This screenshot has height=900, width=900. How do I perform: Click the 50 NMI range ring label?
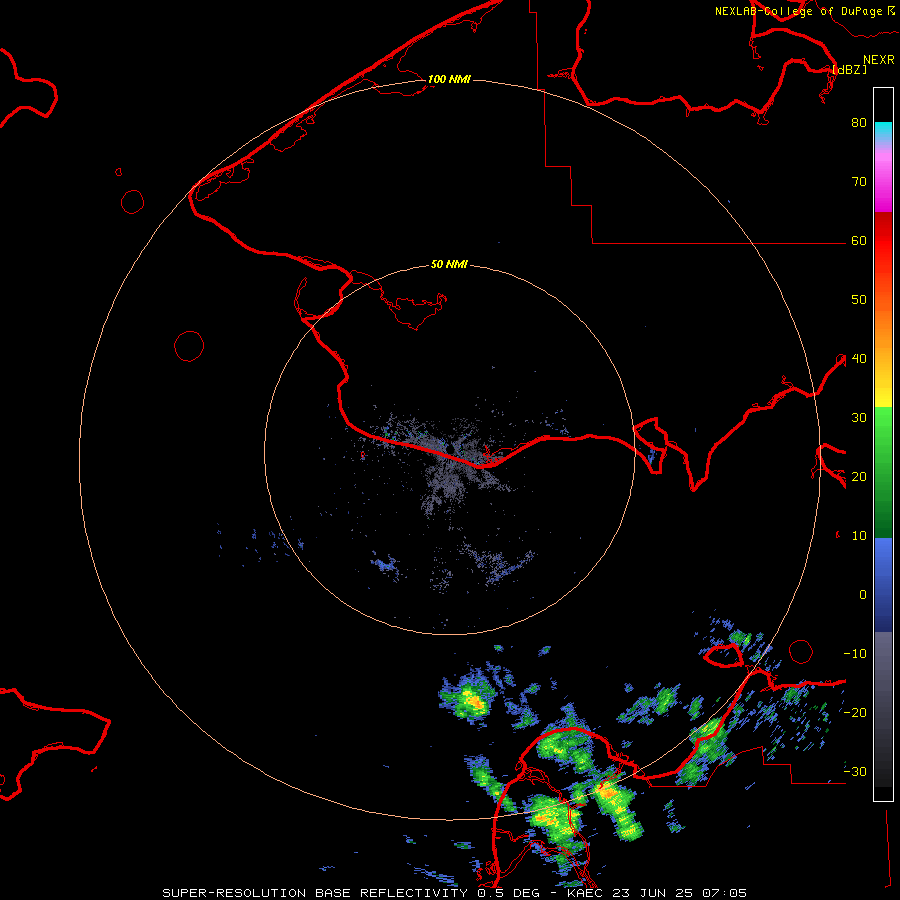[x=449, y=264]
